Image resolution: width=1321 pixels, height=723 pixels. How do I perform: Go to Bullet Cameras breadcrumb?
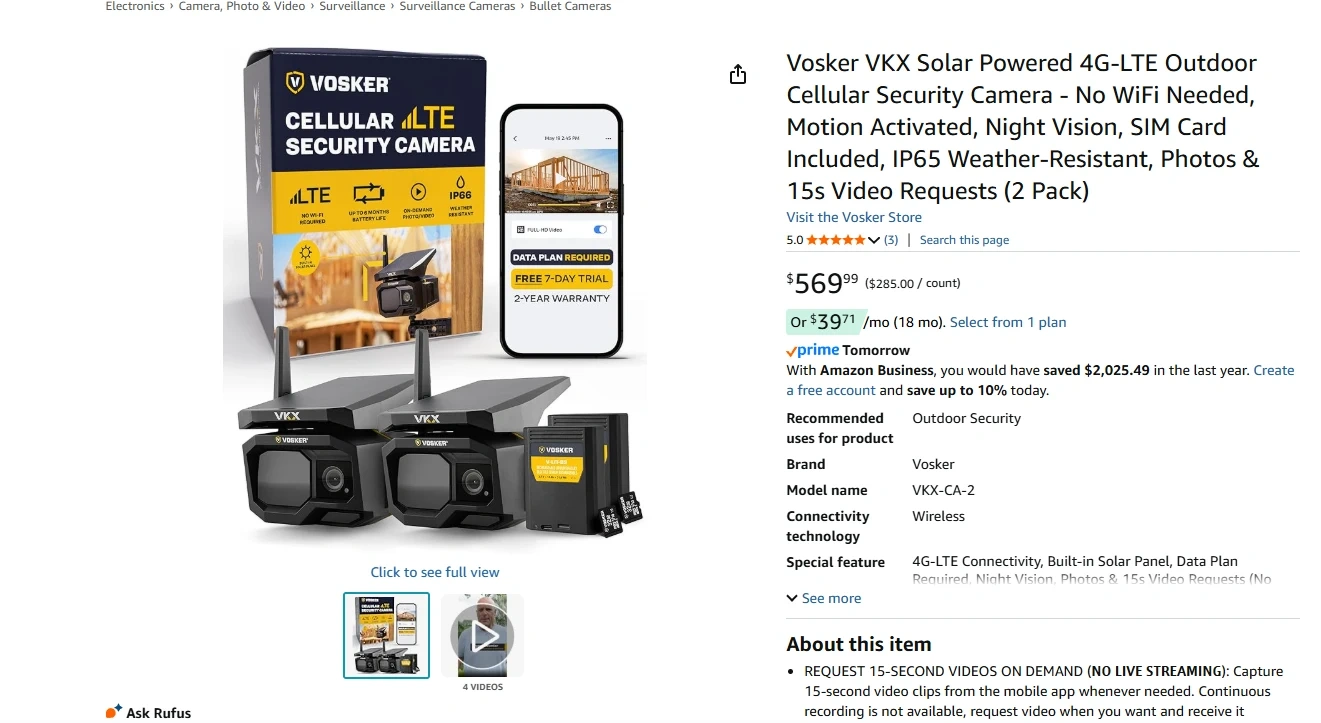click(x=570, y=6)
